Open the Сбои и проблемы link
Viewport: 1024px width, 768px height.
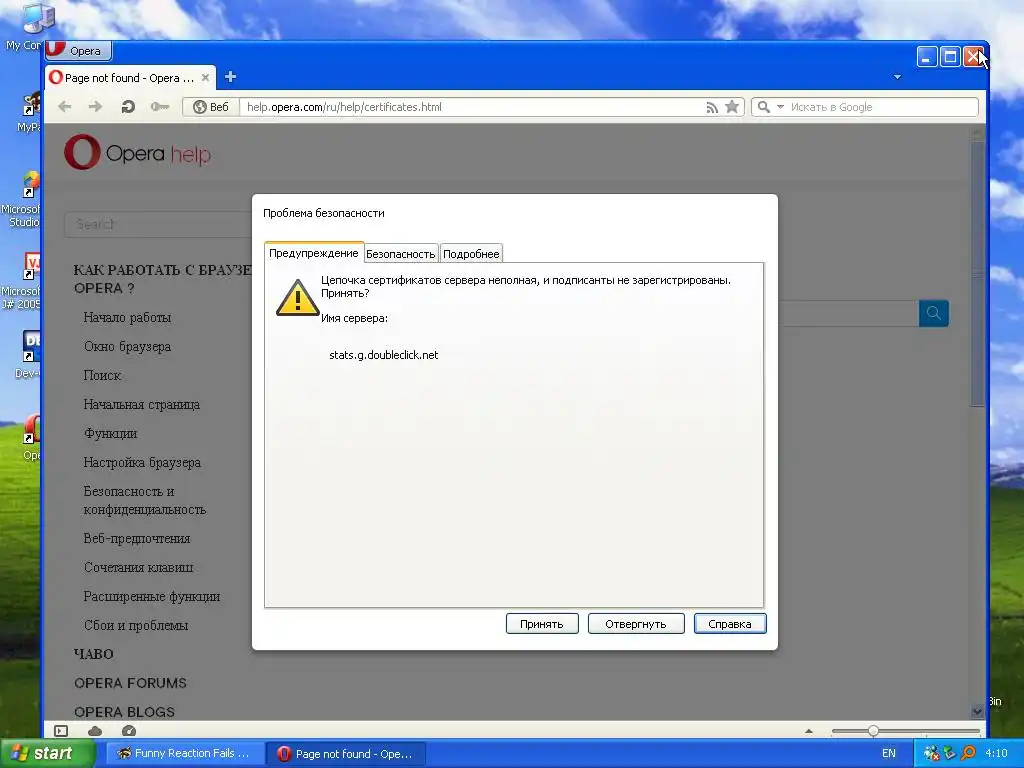click(136, 625)
